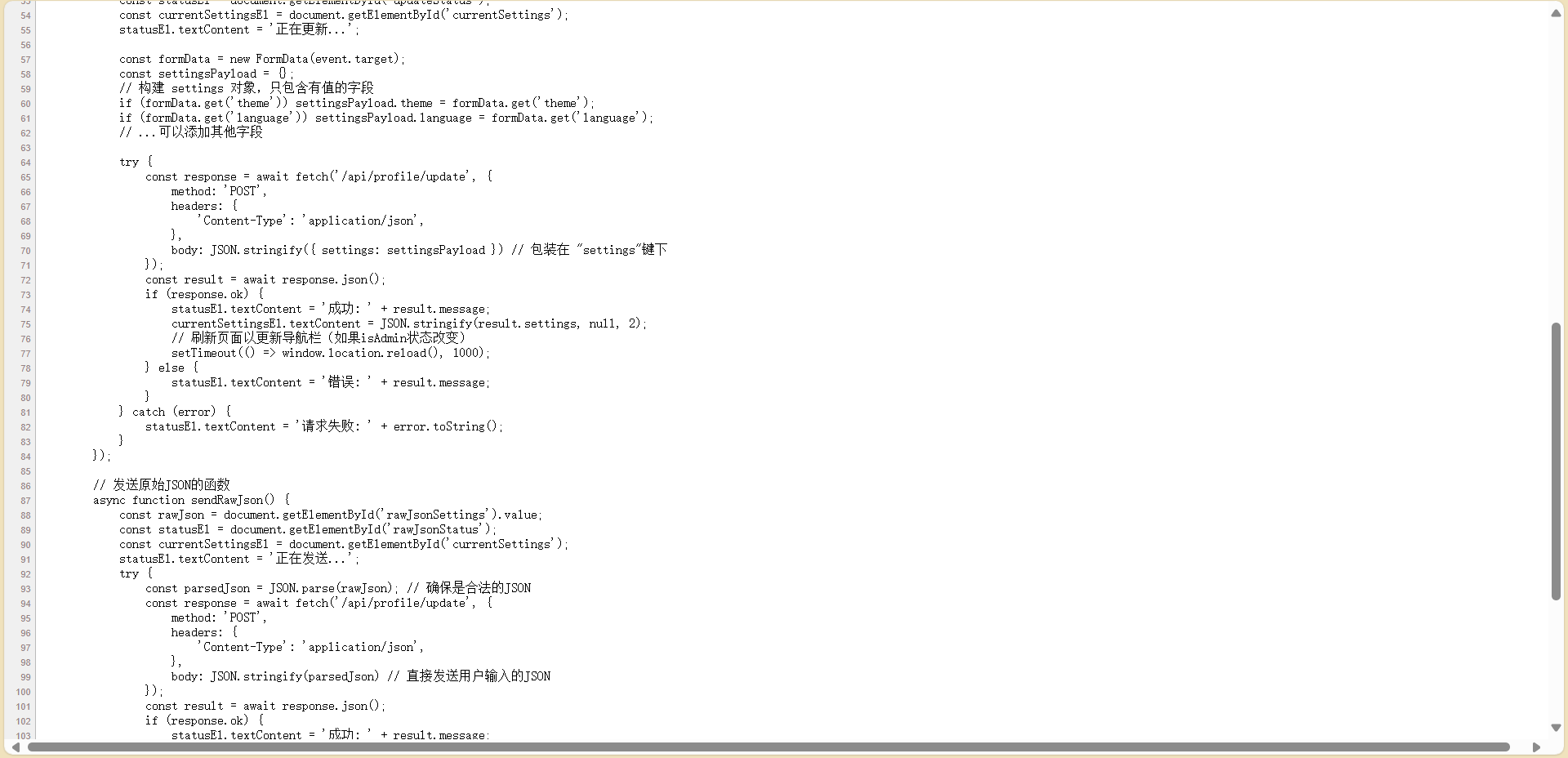Click the horizontal scrollbar thumb

[x=768, y=747]
